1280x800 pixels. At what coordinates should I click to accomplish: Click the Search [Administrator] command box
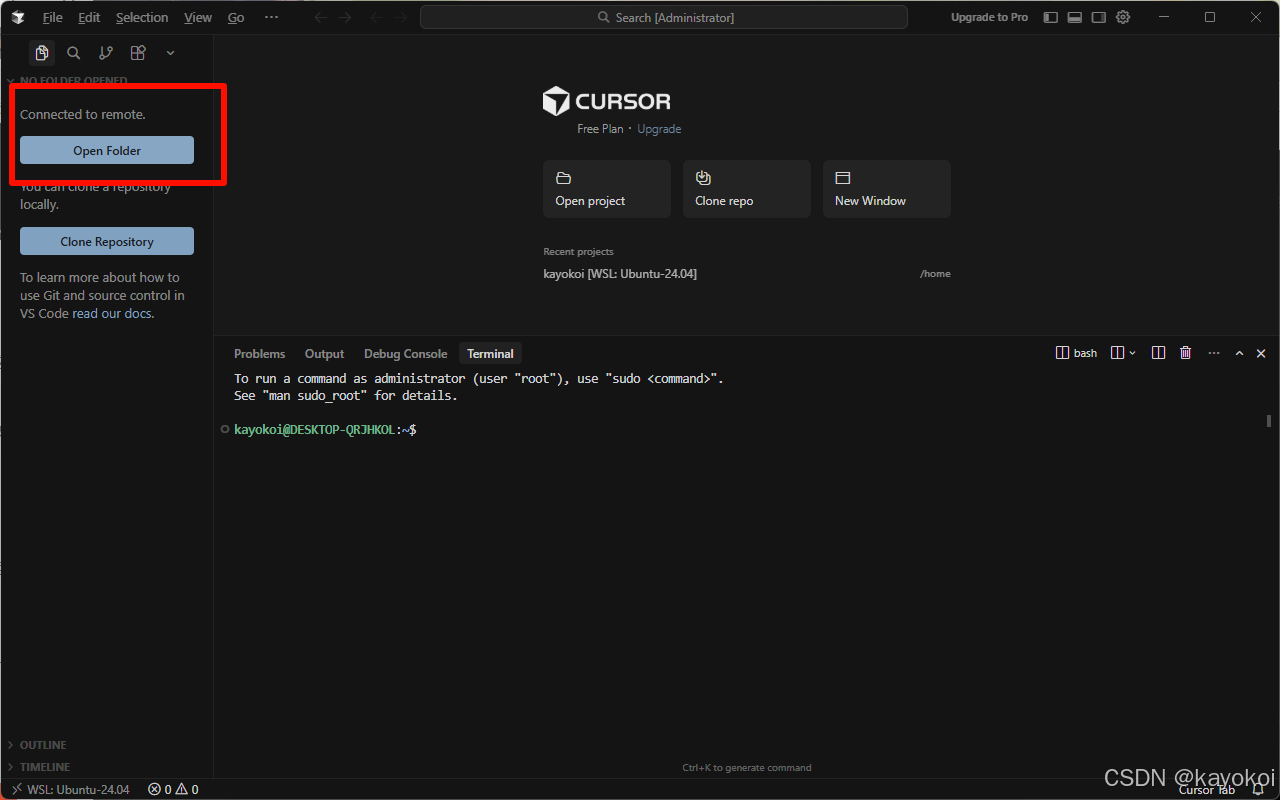click(664, 17)
